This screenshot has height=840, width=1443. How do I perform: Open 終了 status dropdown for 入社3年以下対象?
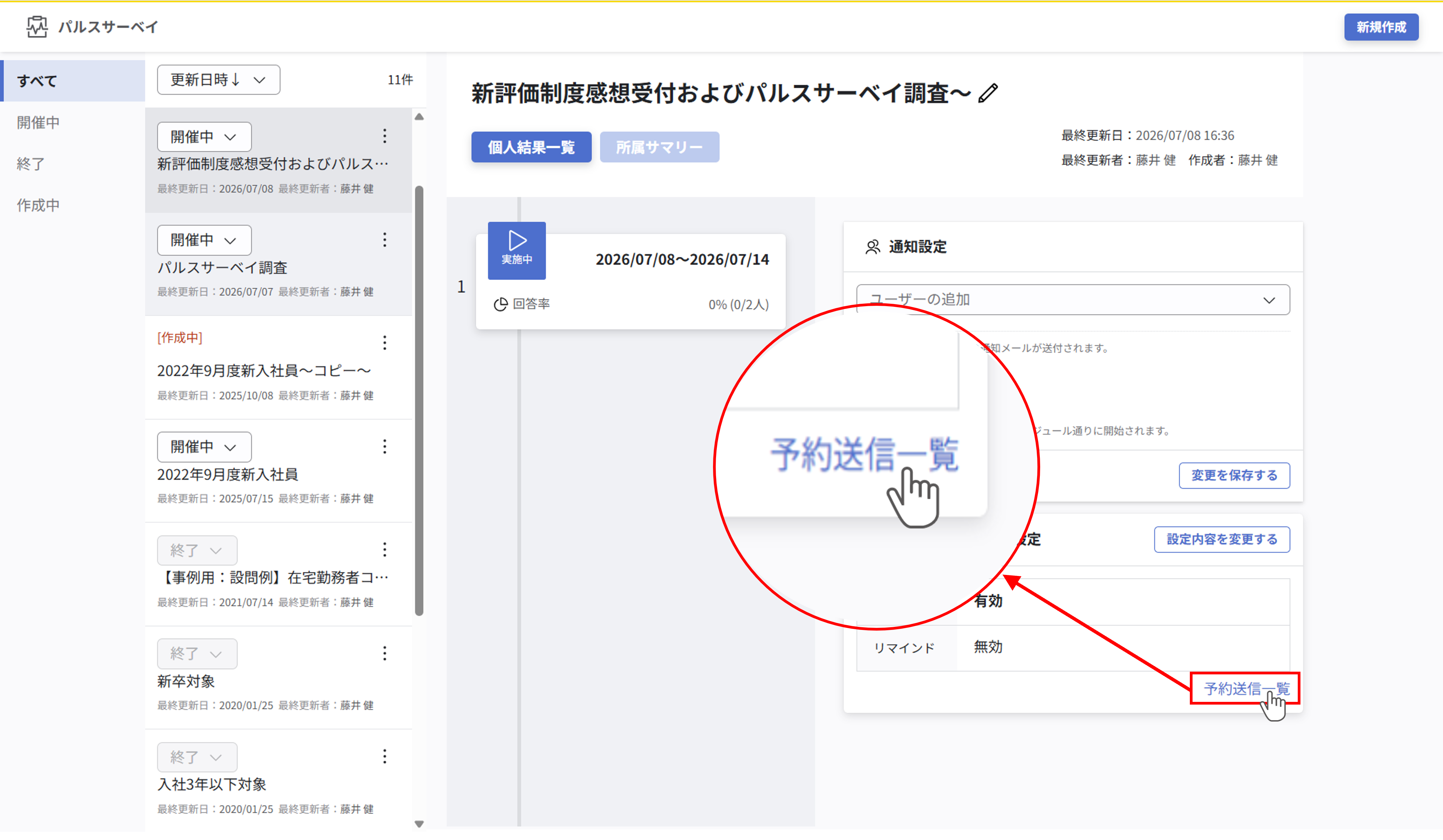pos(197,757)
